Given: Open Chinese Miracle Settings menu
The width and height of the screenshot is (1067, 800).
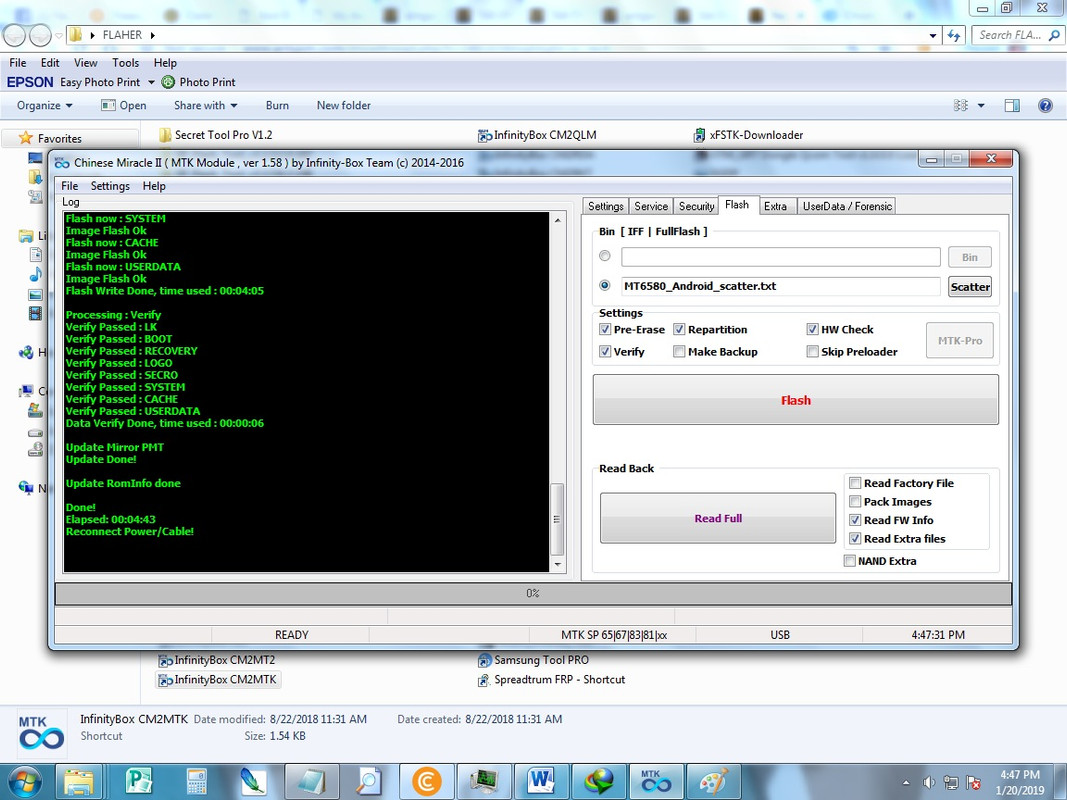Looking at the screenshot, I should [110, 186].
